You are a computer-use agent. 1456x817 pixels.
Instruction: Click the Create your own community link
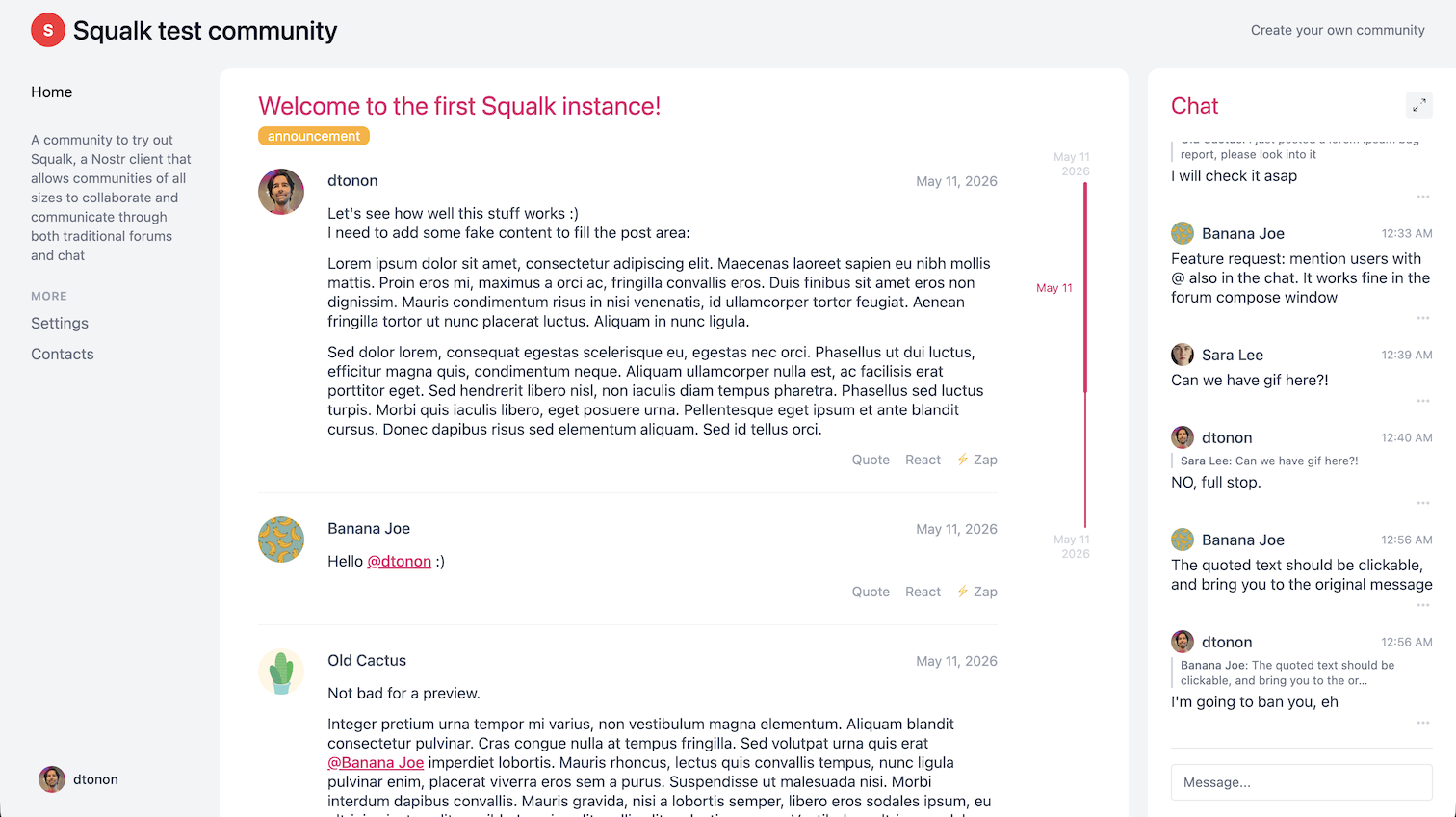1338,30
